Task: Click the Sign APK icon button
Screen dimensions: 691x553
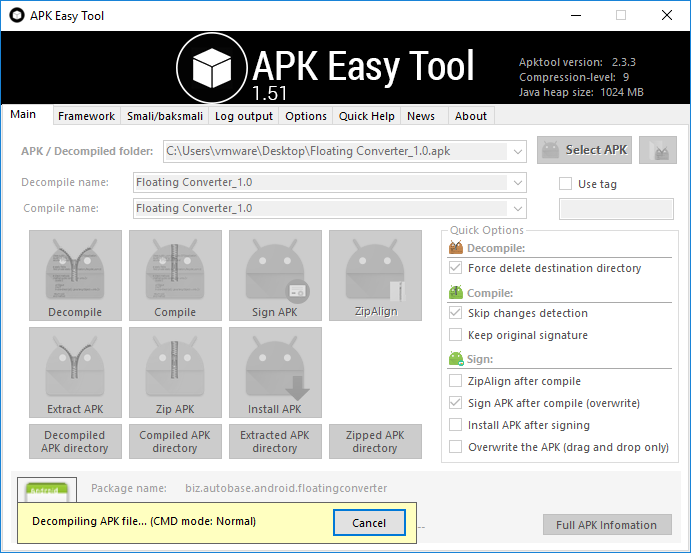Action: (275, 275)
